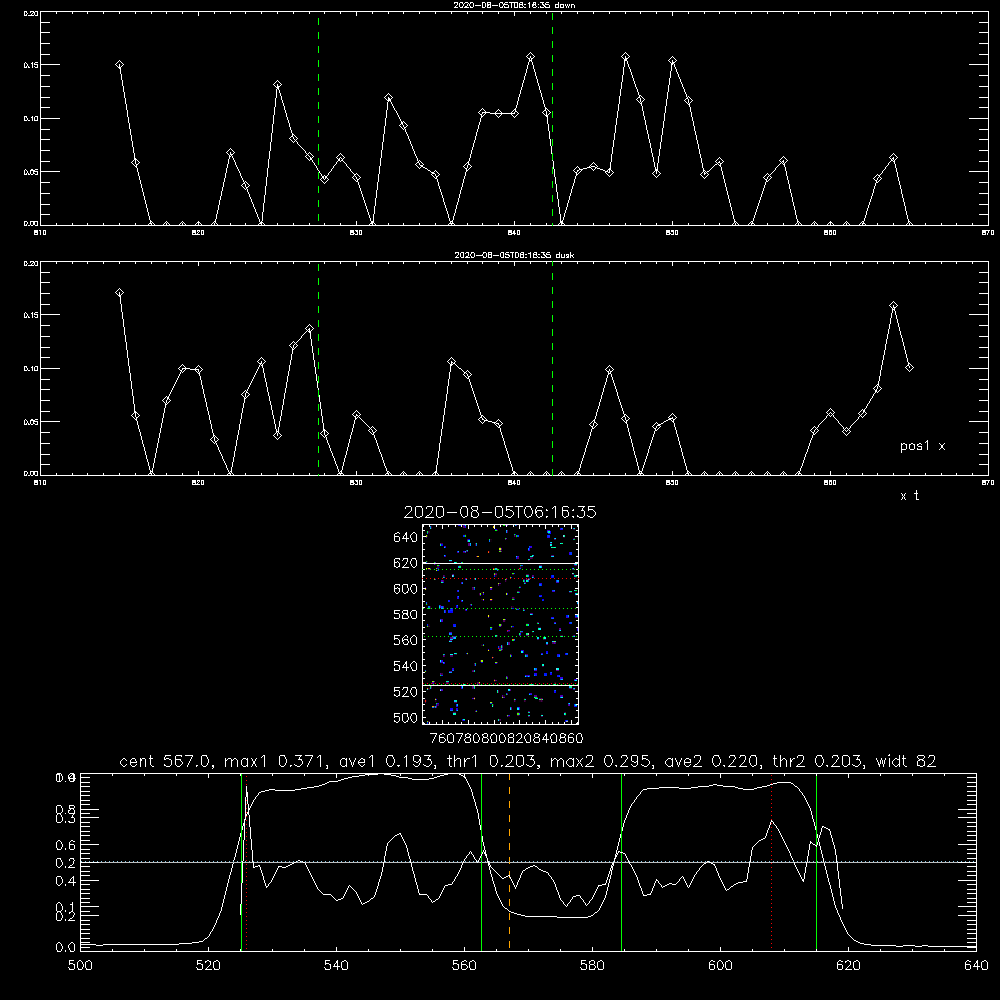Viewport: 1000px width, 1000px height.
Task: Click x-axis label 820 of the dawn plot
Action: pos(198,233)
